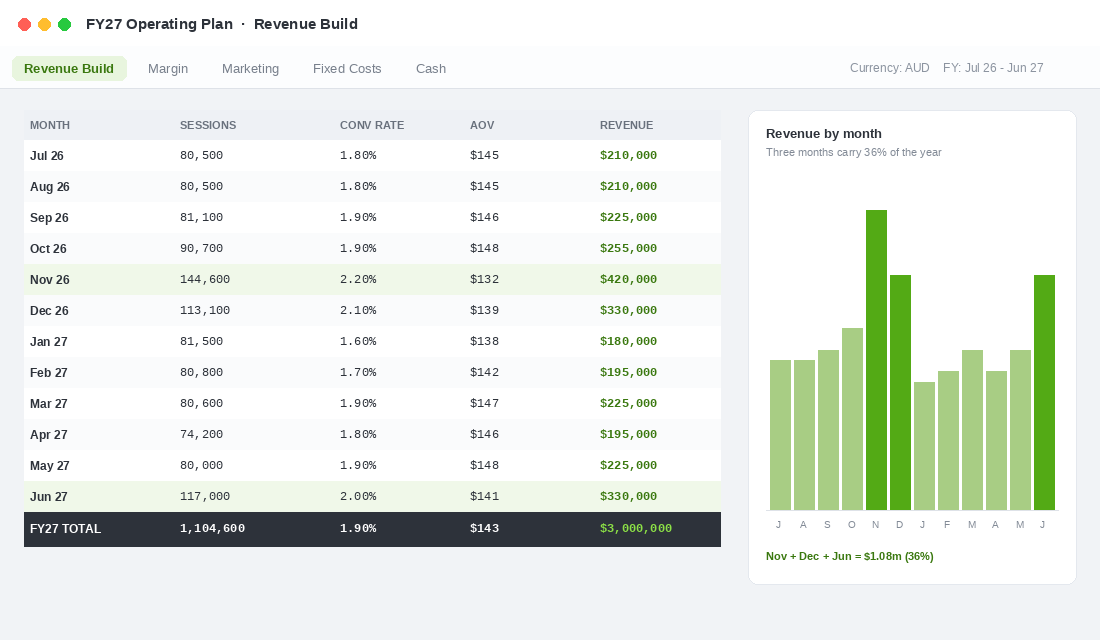Open the Marketing tab
Image resolution: width=1100 pixels, height=640 pixels.
pyautogui.click(x=250, y=69)
